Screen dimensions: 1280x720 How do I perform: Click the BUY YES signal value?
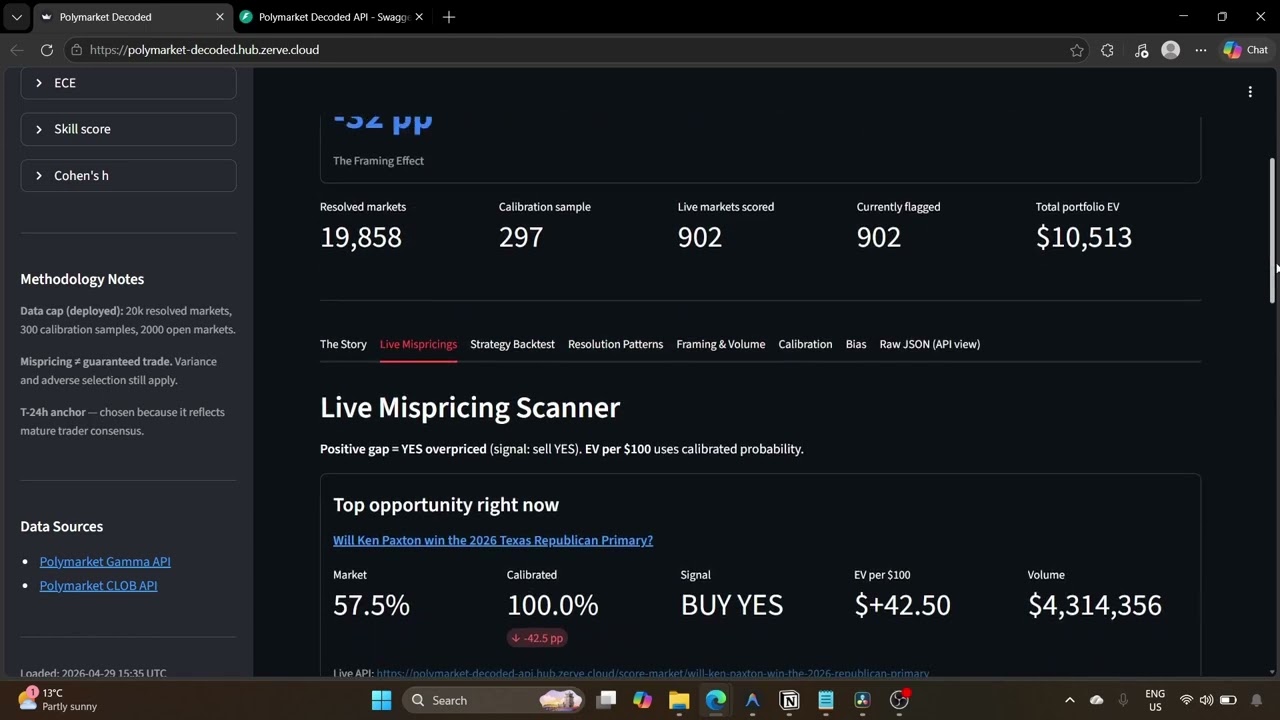(732, 605)
